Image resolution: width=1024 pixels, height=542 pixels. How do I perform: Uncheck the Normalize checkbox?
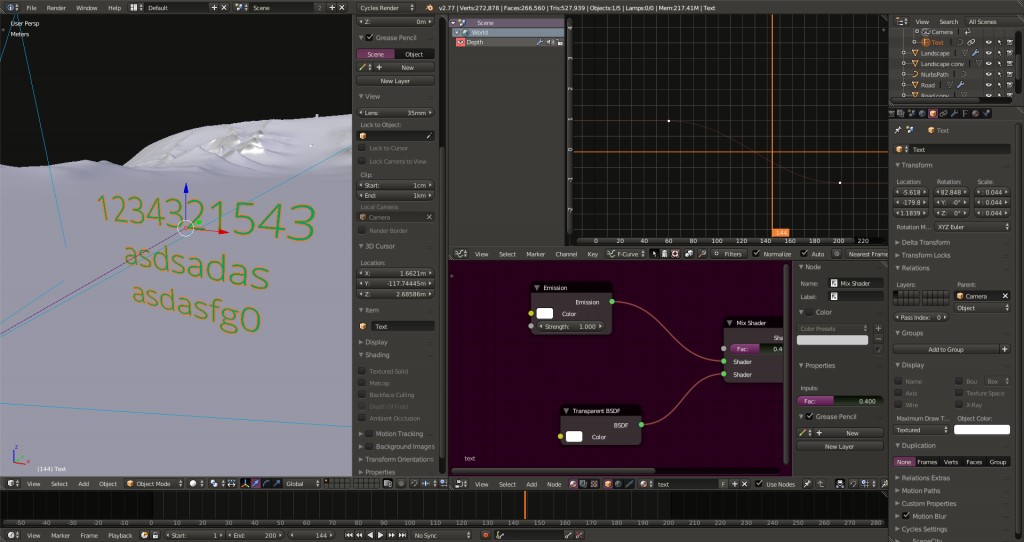[x=756, y=254]
